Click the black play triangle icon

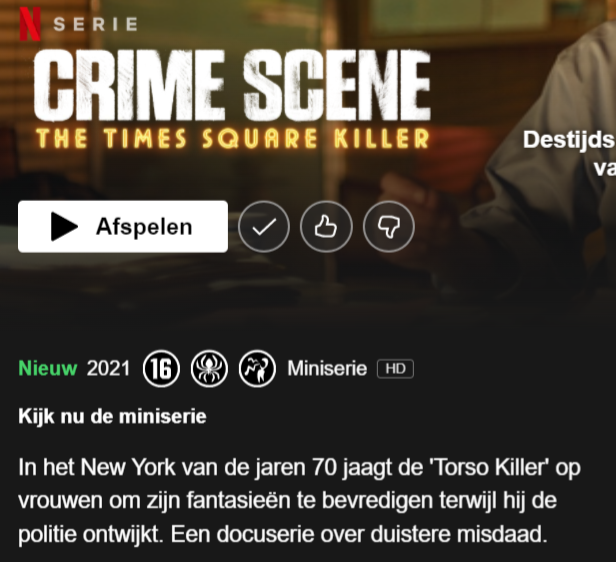(x=64, y=227)
